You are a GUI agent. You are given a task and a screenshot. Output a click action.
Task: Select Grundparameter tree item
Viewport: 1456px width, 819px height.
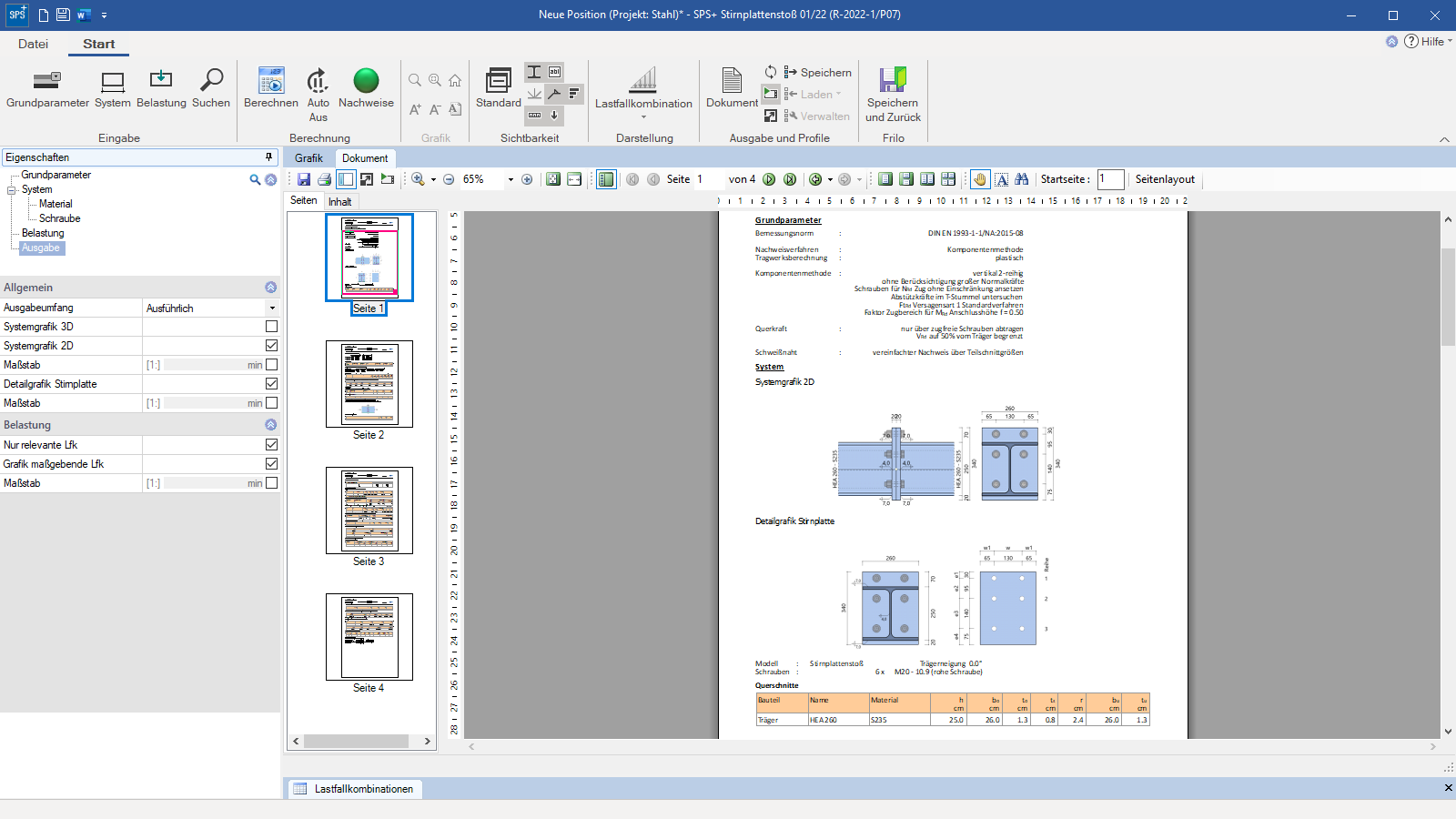pos(56,175)
